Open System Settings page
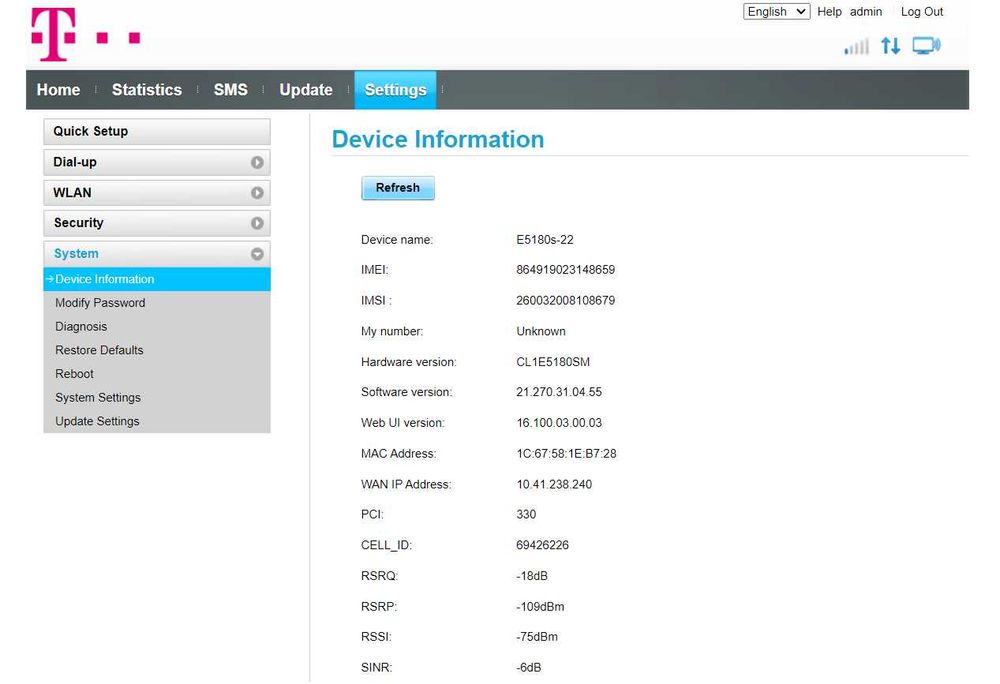 (x=98, y=397)
